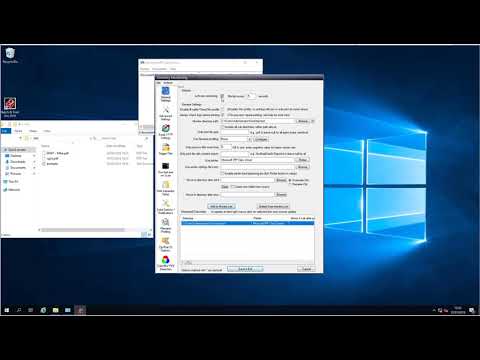The width and height of the screenshot is (480, 360).
Task: Open Email / FTP Settings in the sidebar
Action: (x=166, y=132)
